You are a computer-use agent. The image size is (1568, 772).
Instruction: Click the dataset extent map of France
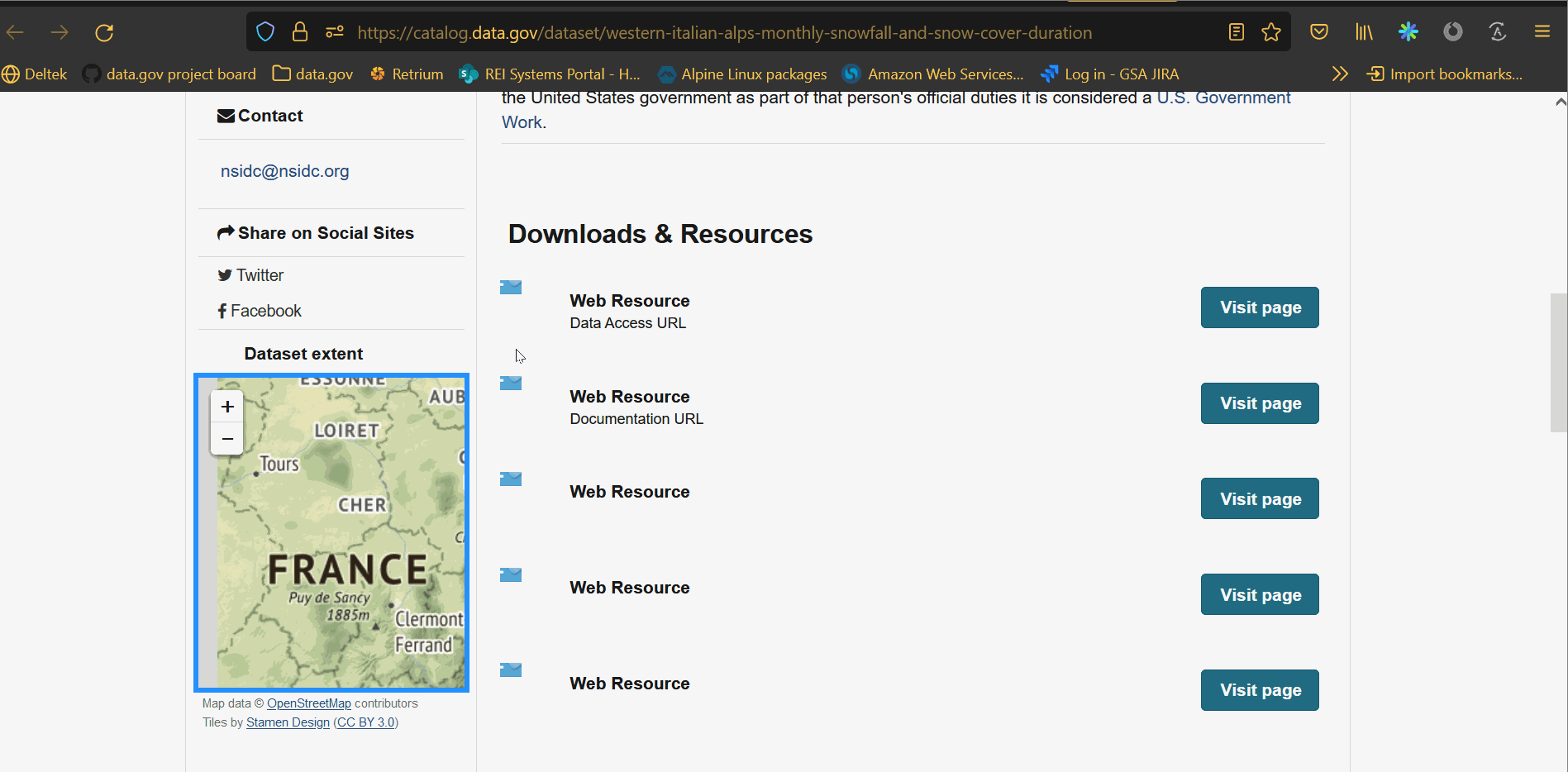(331, 533)
